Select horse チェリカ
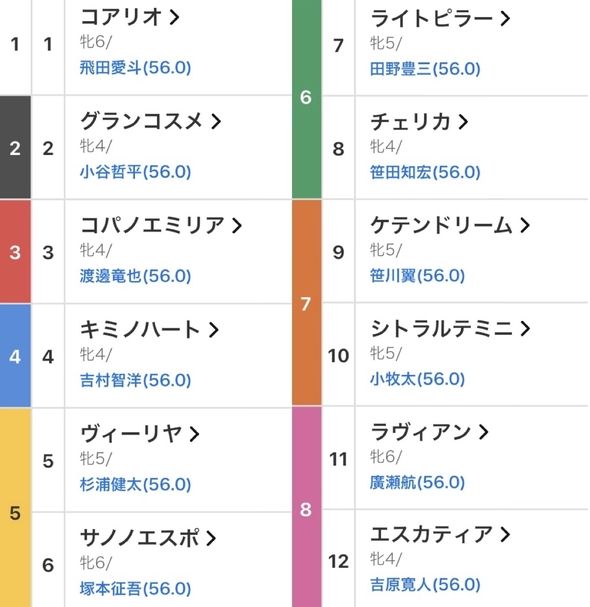 410,122
